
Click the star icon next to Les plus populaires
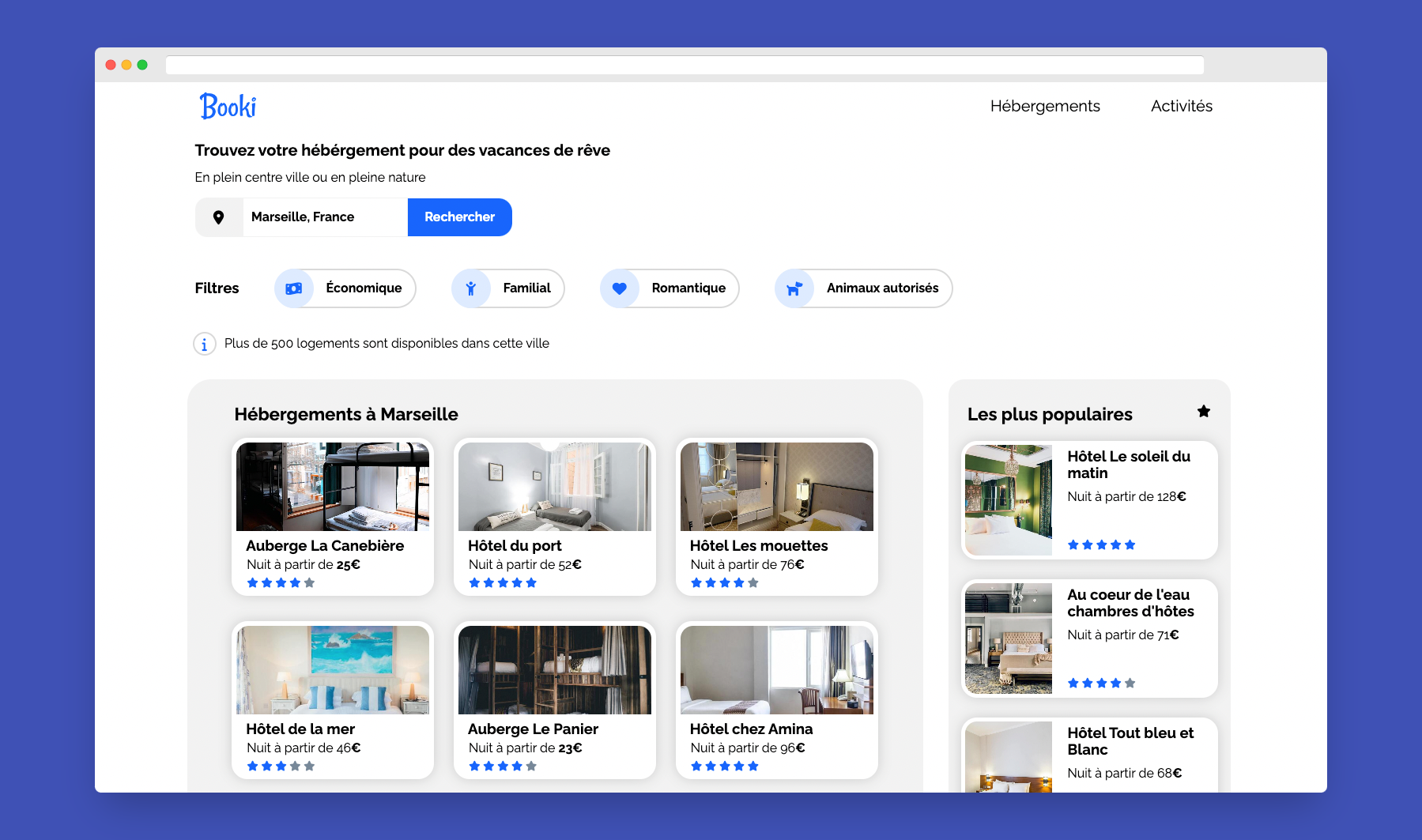(x=1203, y=411)
